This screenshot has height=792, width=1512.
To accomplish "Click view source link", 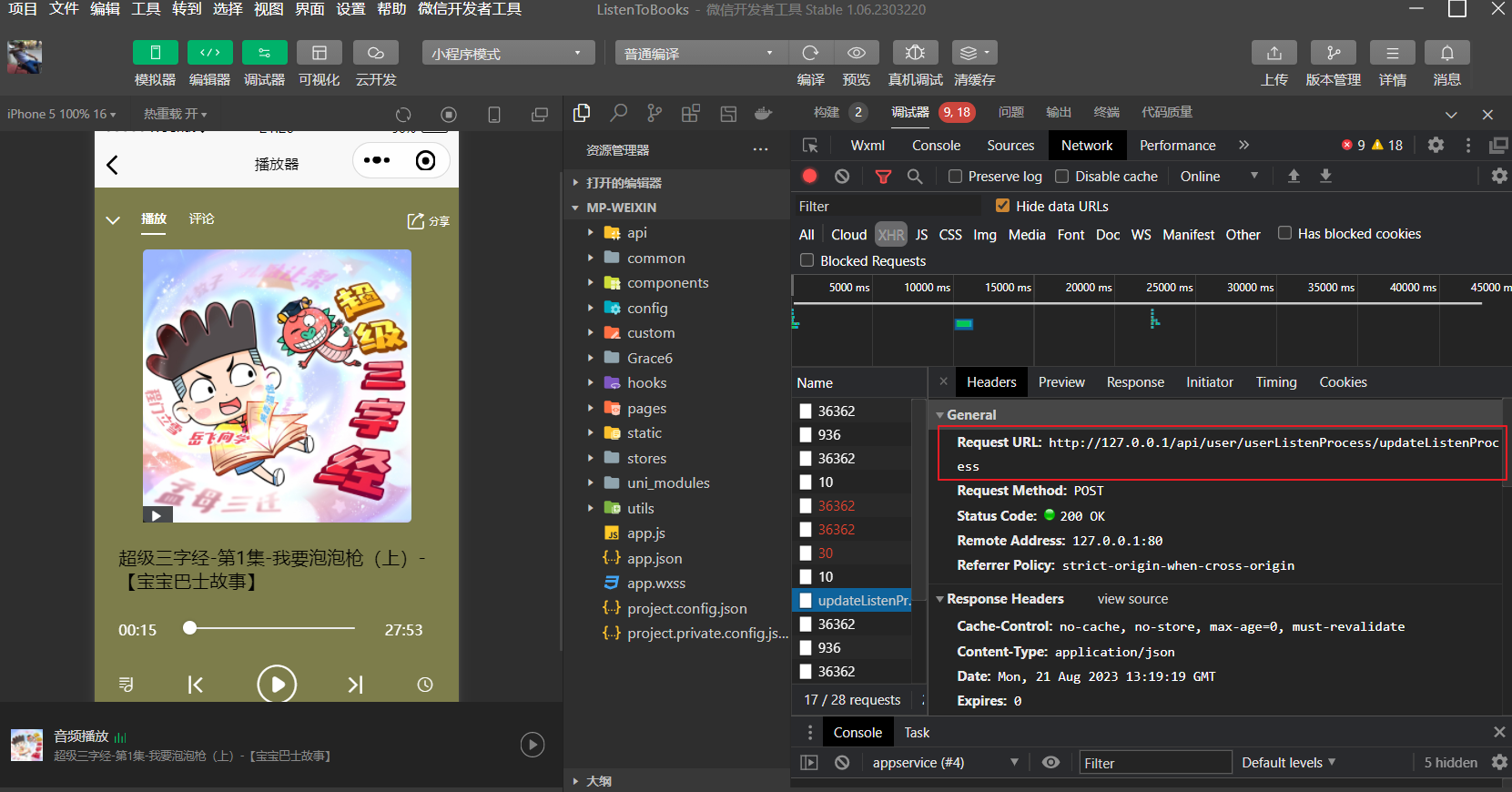I will [1132, 599].
